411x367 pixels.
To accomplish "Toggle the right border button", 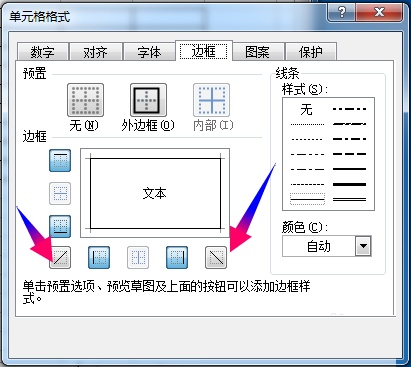I will tap(177, 257).
